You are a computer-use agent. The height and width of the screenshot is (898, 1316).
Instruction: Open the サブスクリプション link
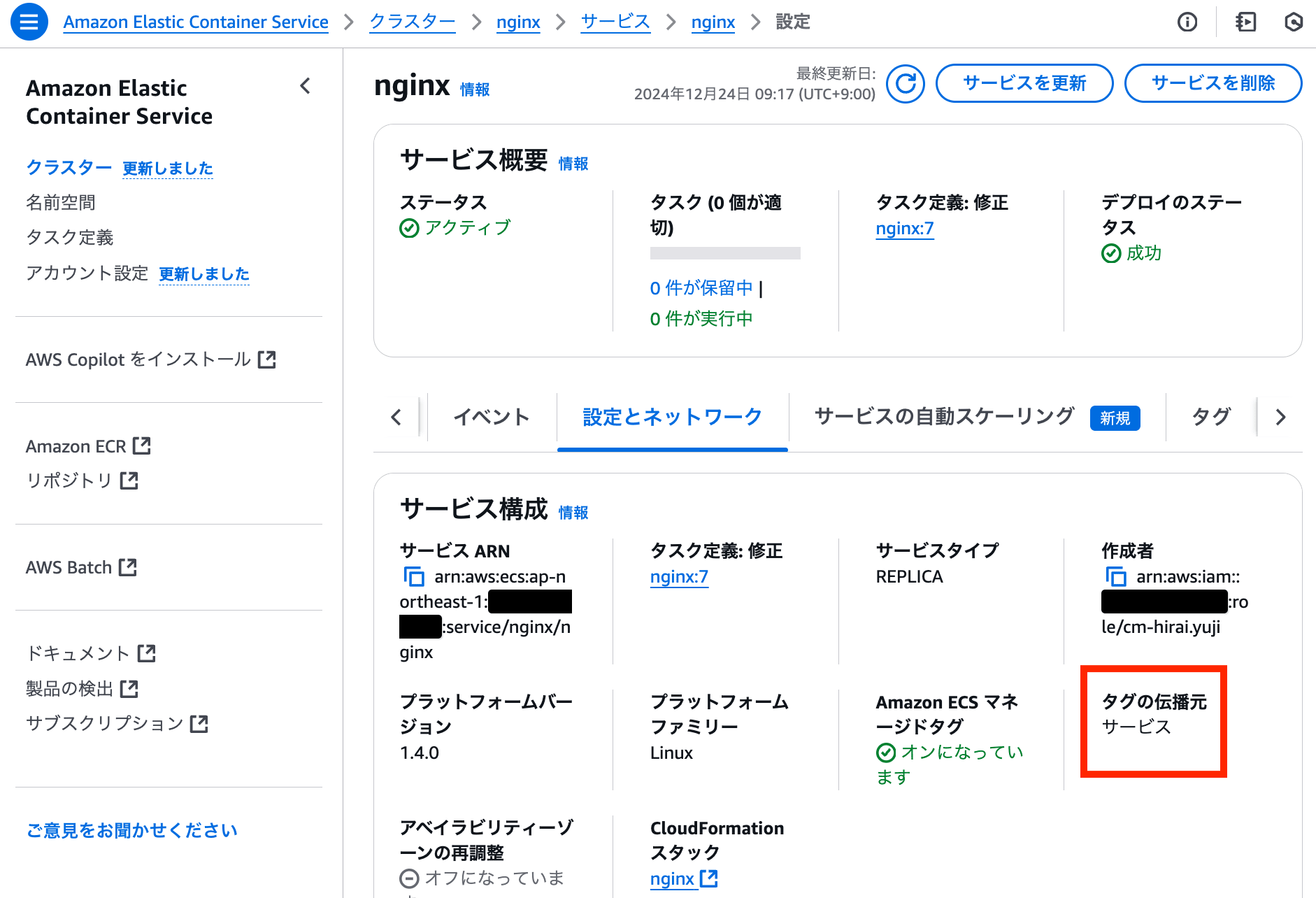(x=117, y=723)
